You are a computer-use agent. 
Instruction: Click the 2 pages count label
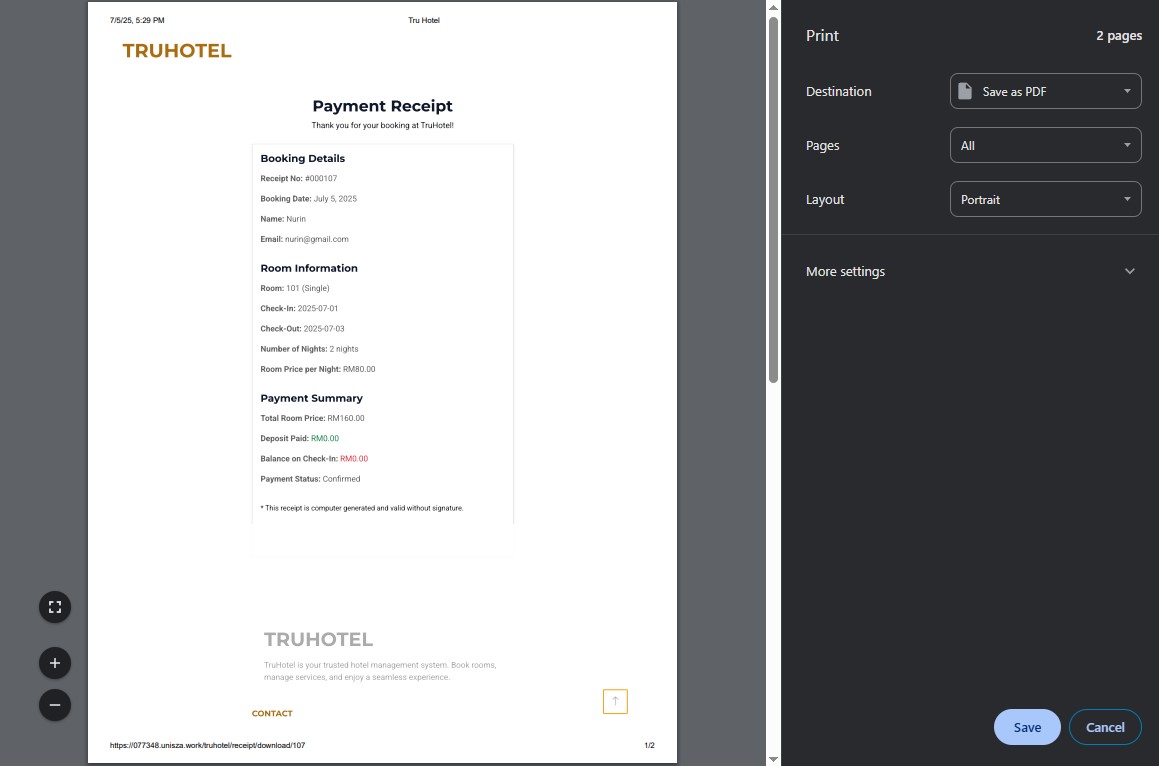tap(1118, 36)
